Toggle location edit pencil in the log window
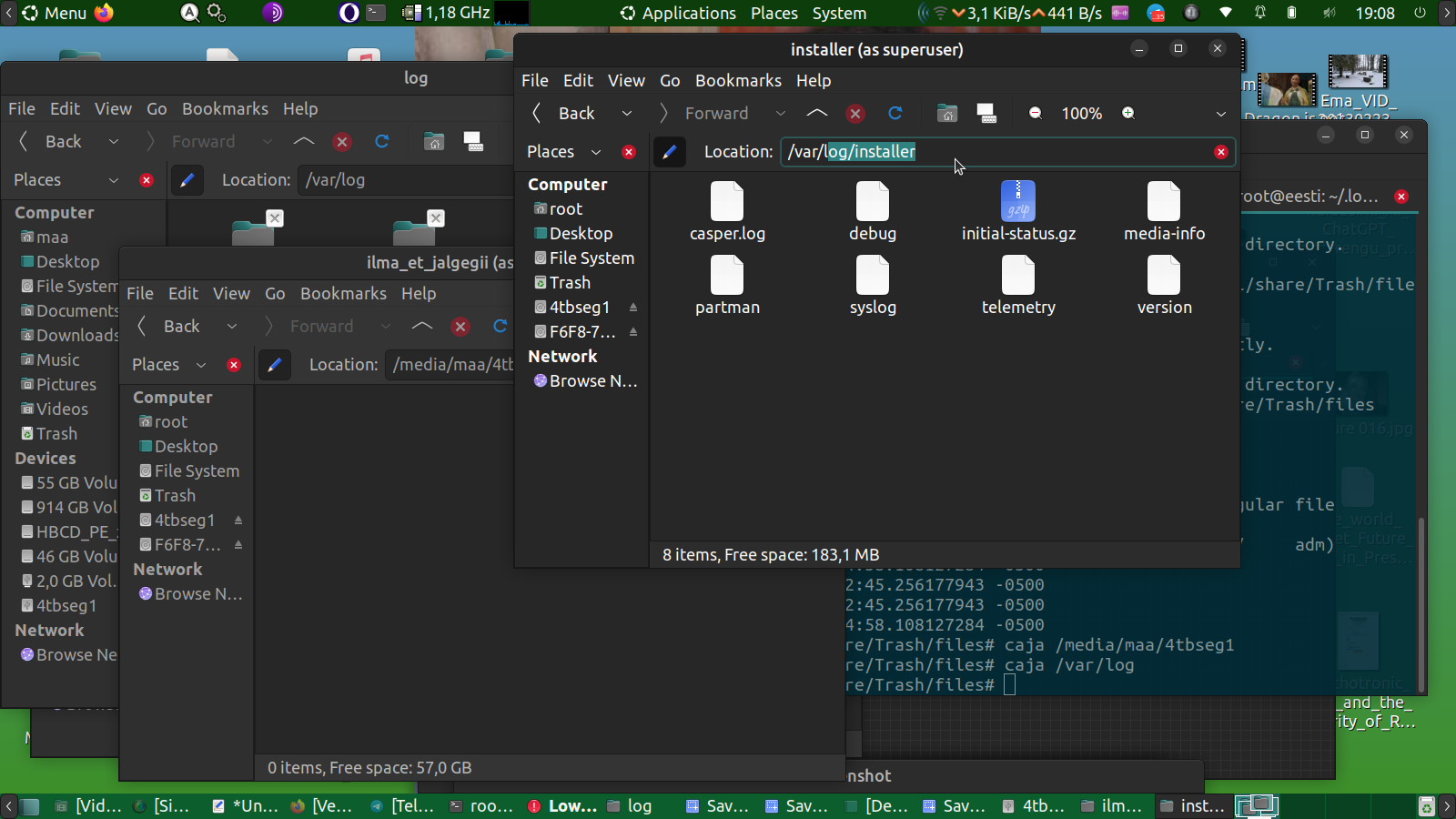The height and width of the screenshot is (819, 1456). tap(187, 180)
